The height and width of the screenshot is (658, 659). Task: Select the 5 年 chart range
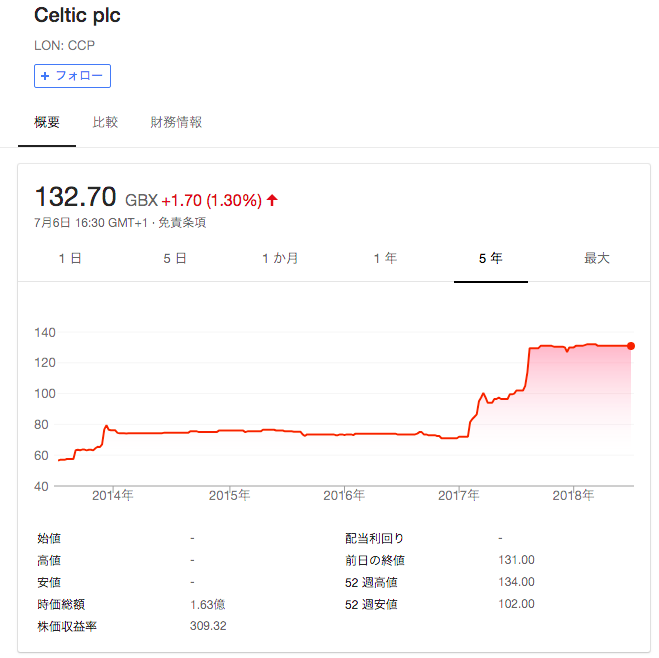point(490,258)
